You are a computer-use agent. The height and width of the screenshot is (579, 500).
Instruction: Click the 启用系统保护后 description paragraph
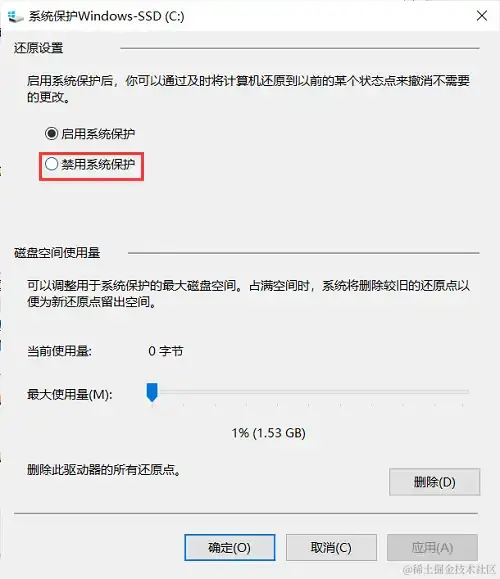point(248,89)
